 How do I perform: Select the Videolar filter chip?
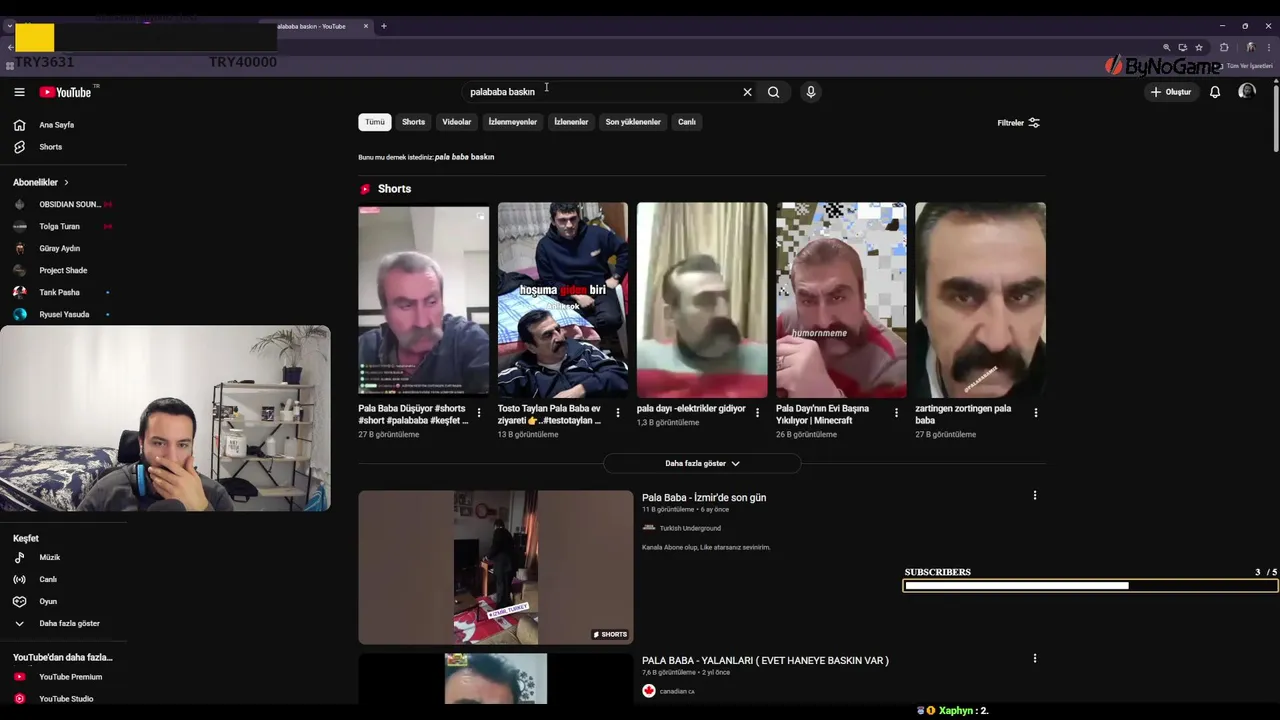pyautogui.click(x=456, y=122)
